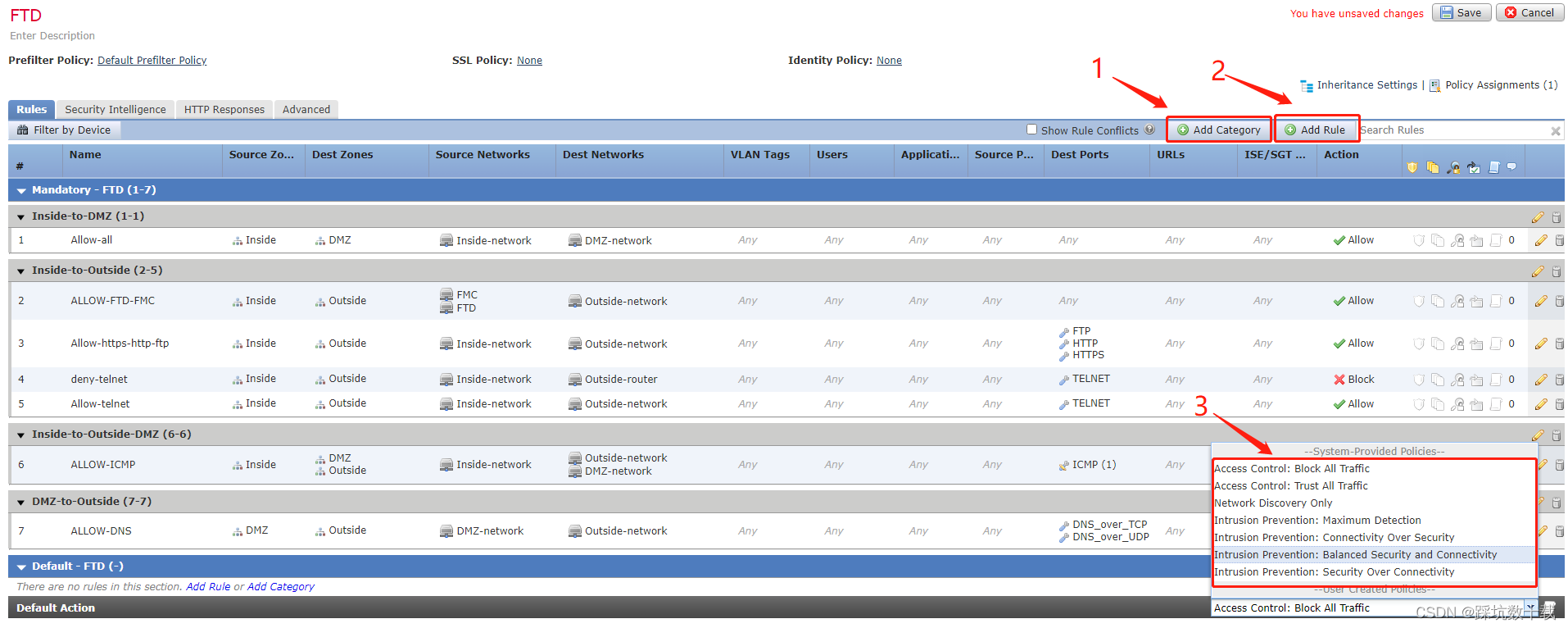
Task: Click the logging scroll header icon
Action: tap(1493, 167)
